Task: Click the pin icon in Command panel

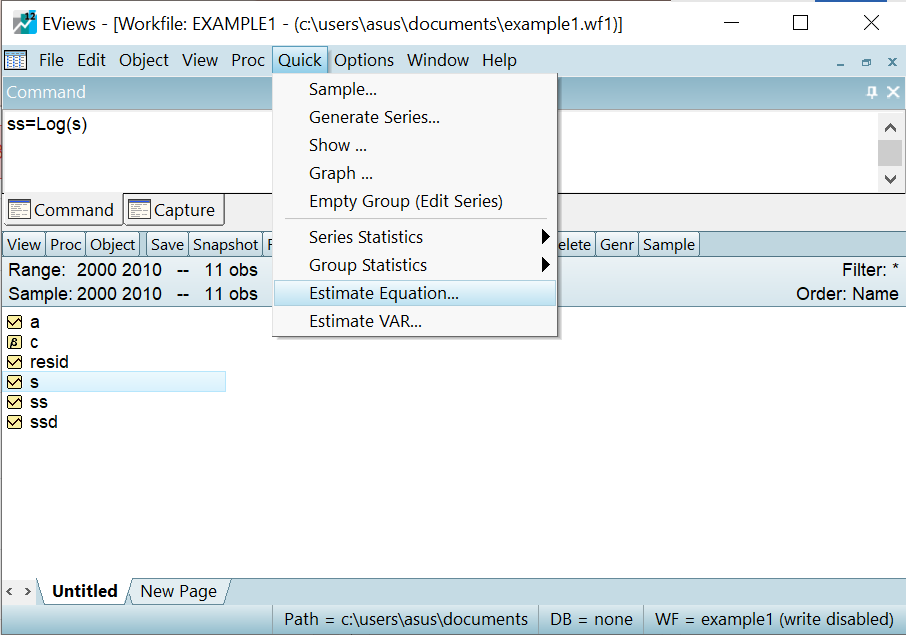Action: pyautogui.click(x=871, y=92)
